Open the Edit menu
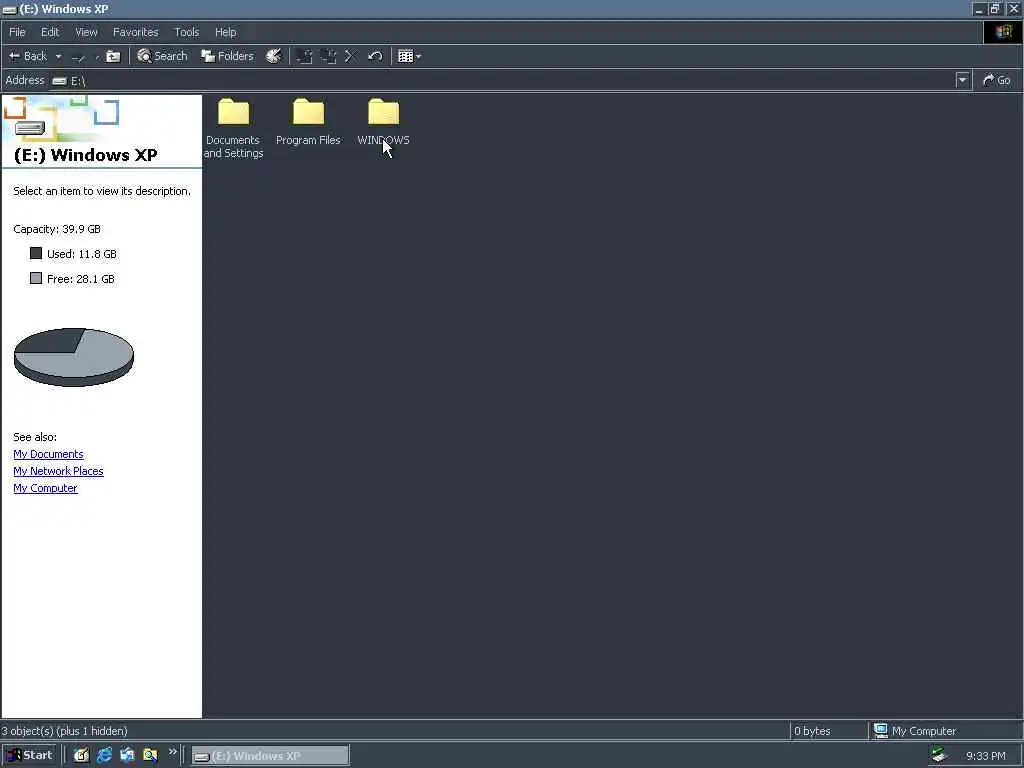Viewport: 1024px width, 768px height. [50, 32]
